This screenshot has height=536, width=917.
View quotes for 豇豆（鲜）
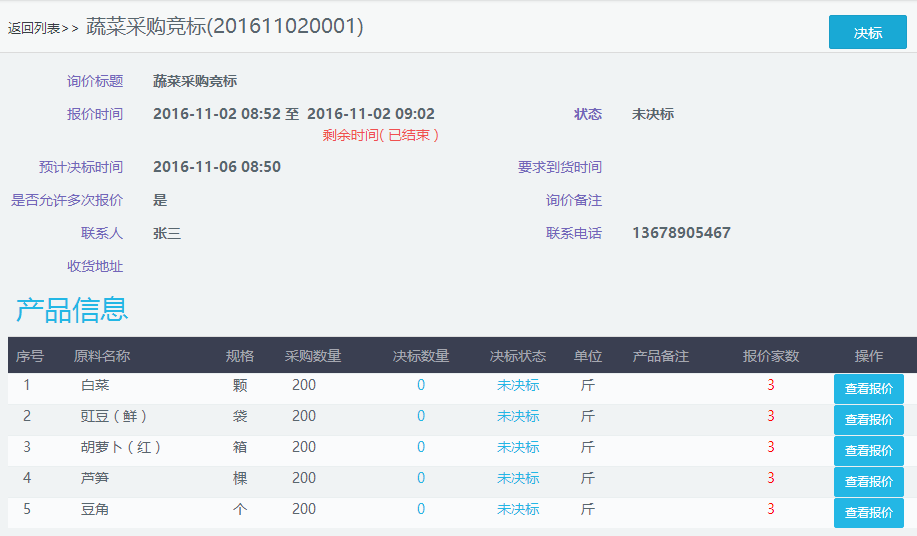click(x=868, y=420)
